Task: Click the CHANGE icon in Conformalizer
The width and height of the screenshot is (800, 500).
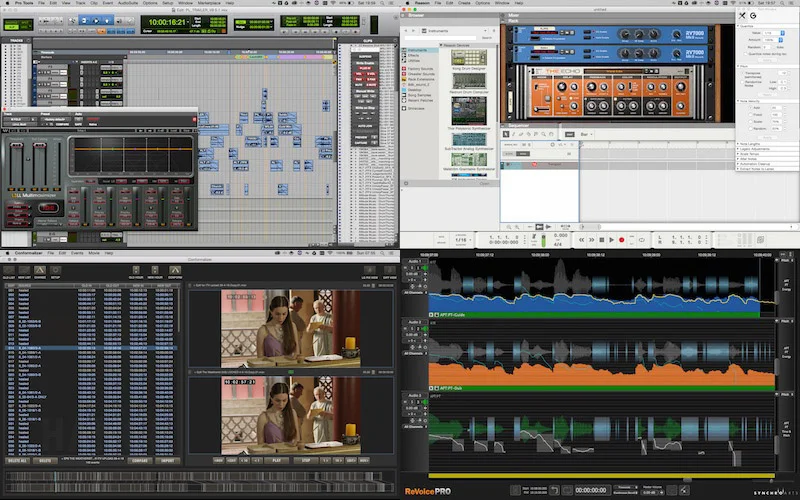Action: (40, 270)
